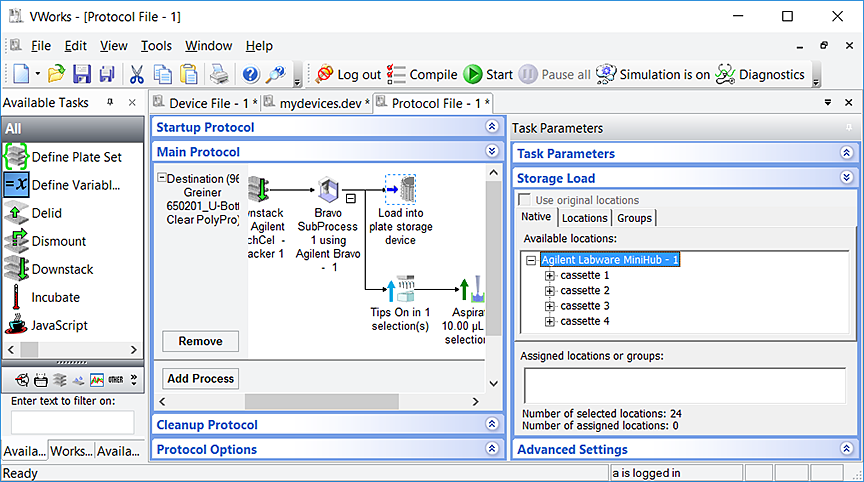The height and width of the screenshot is (482, 864).
Task: Collapse the Agilent Labware MiniHub tree node
Action: pos(531,260)
